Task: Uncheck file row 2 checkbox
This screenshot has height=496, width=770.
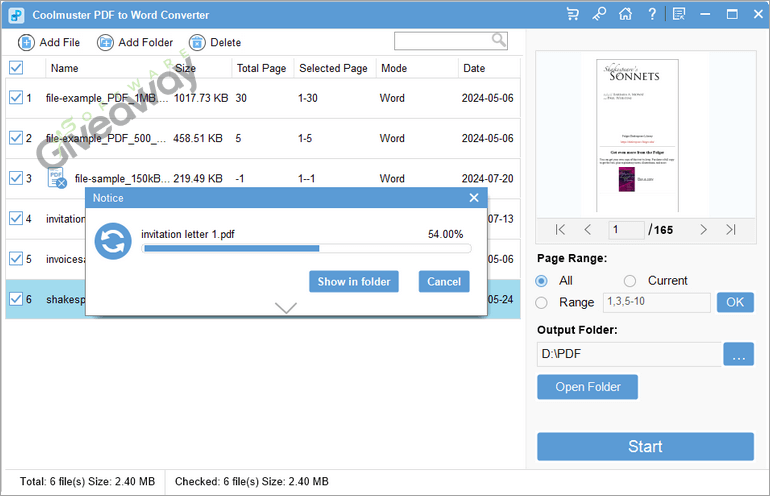Action: pyautogui.click(x=16, y=138)
